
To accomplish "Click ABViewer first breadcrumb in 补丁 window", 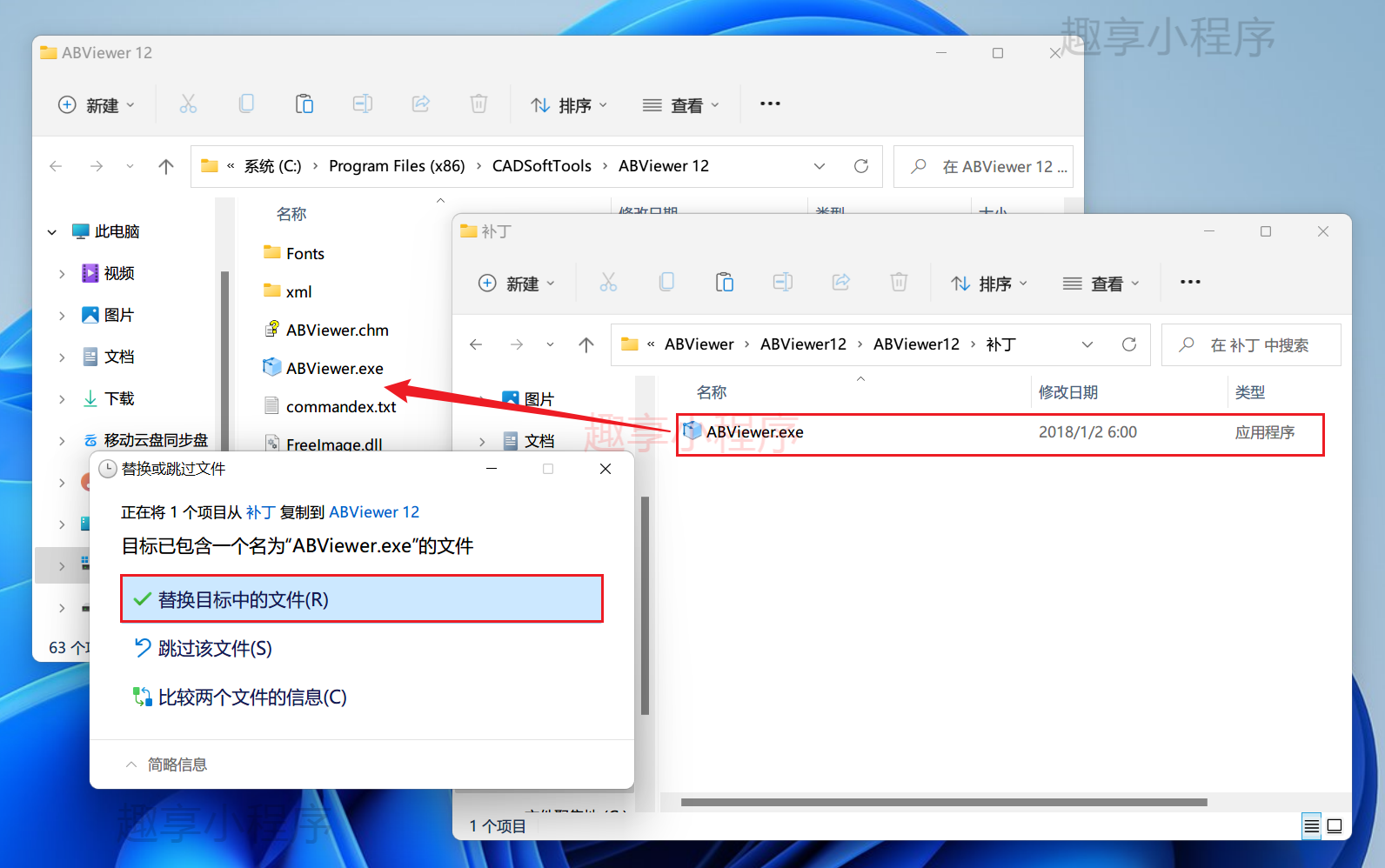I will (x=699, y=344).
